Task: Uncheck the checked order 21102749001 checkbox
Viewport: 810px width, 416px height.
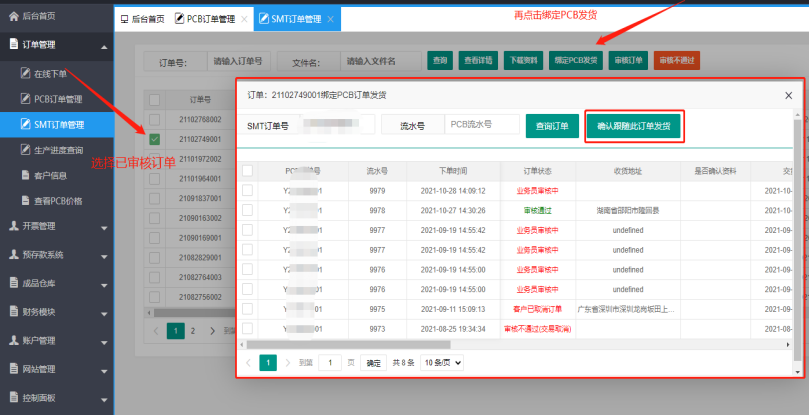Action: pos(155,139)
